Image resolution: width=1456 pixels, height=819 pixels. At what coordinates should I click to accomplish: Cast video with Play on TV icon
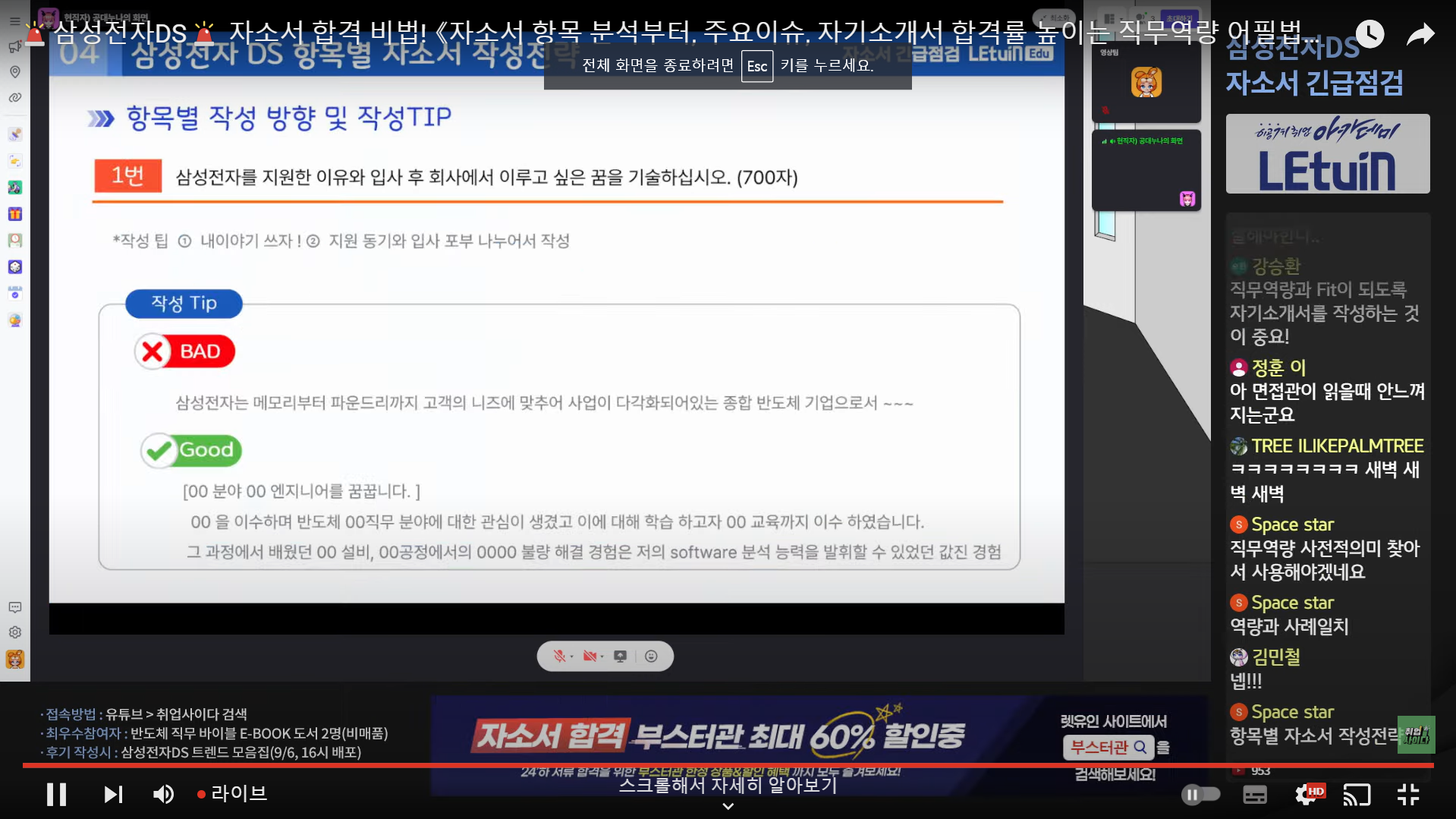(x=1357, y=794)
